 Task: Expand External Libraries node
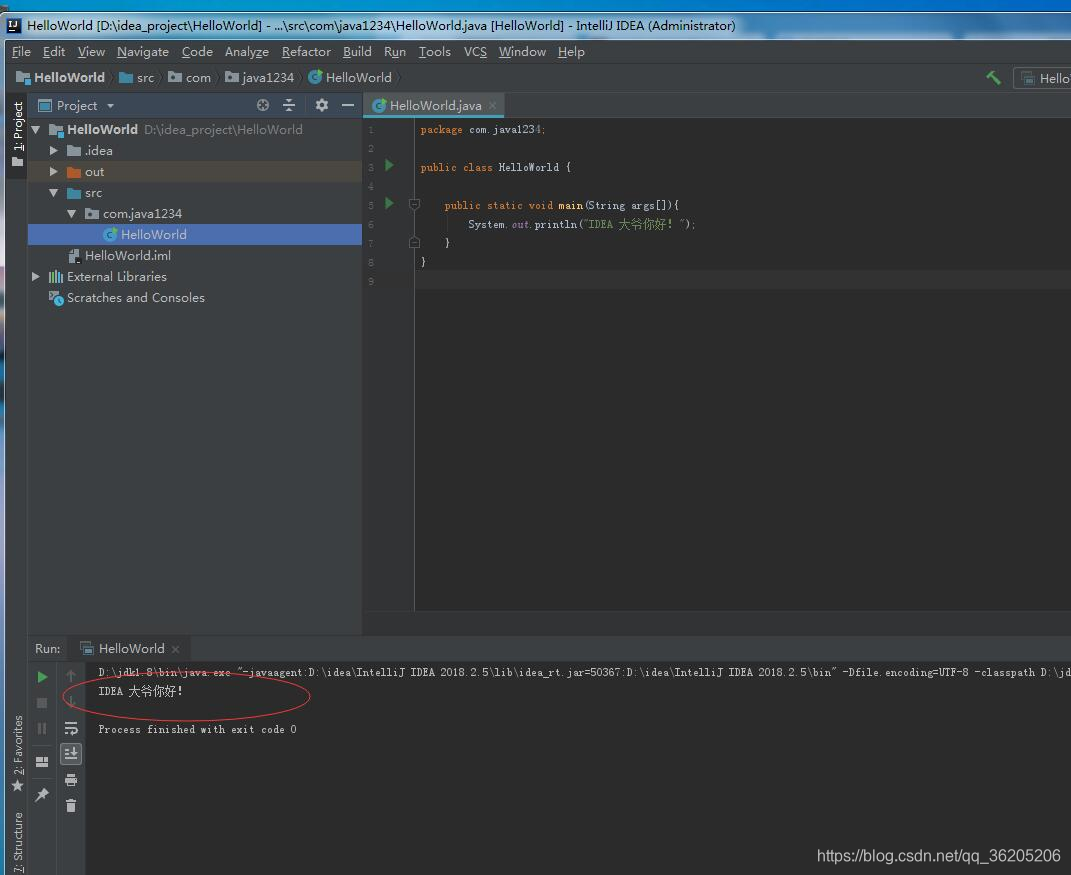tap(36, 277)
